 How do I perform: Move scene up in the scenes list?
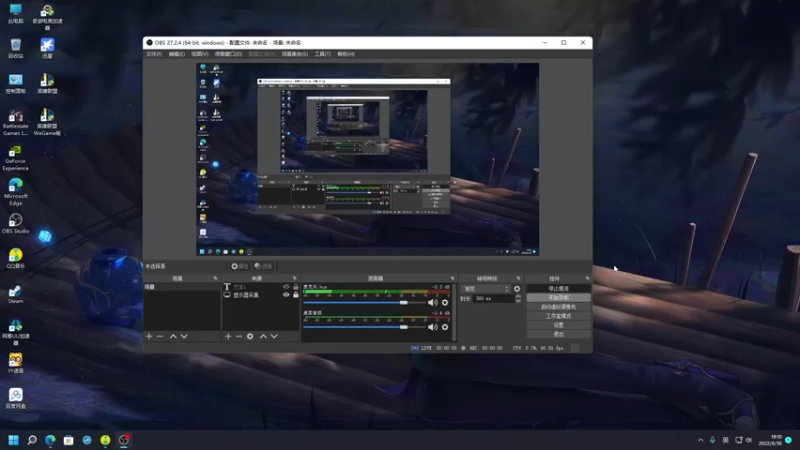(173, 336)
